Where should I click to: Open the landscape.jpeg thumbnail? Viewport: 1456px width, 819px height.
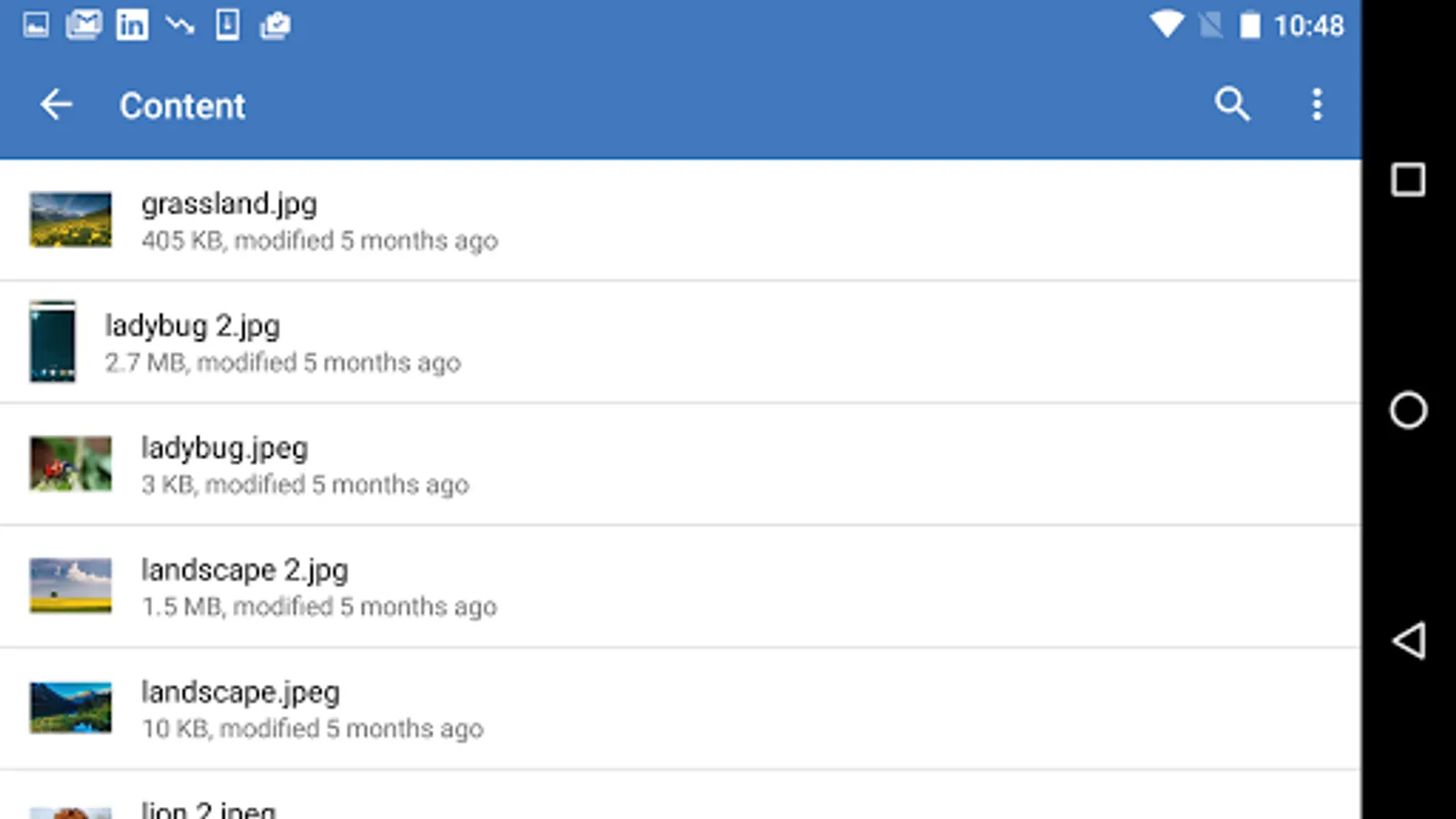click(x=71, y=707)
